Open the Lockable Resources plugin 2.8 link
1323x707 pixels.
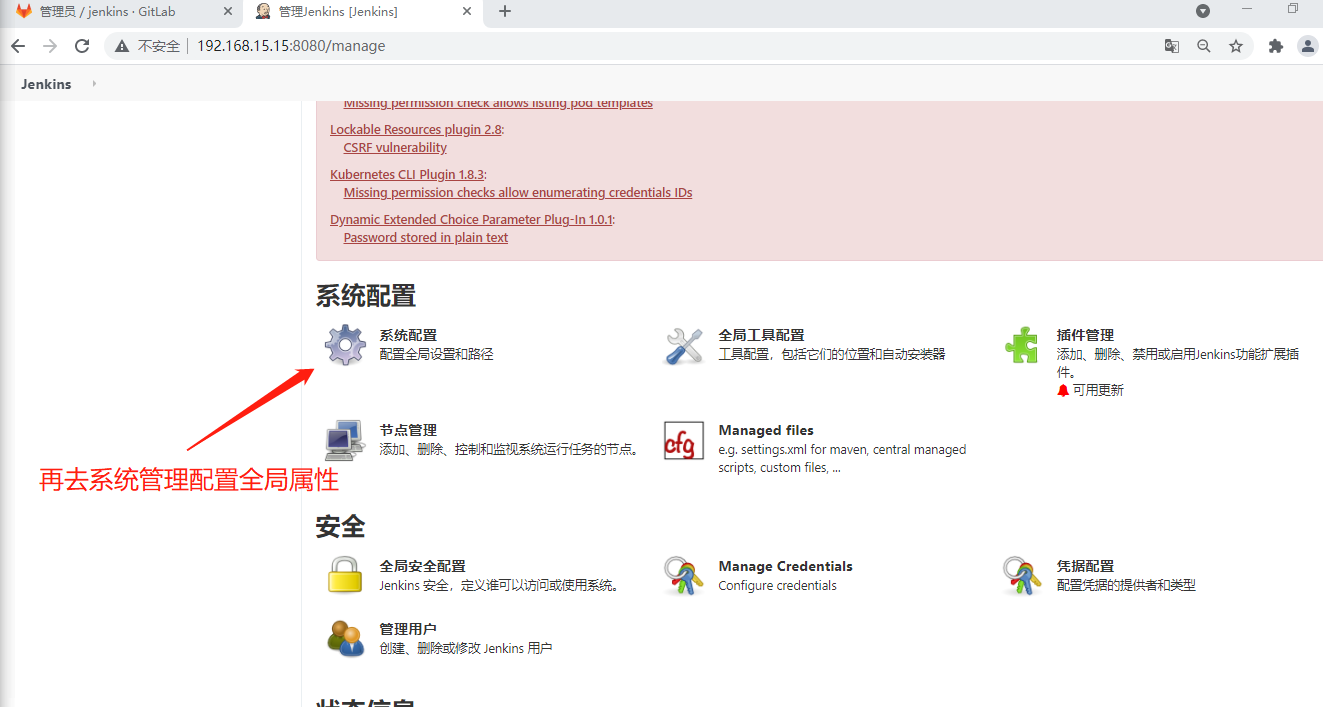(x=415, y=130)
